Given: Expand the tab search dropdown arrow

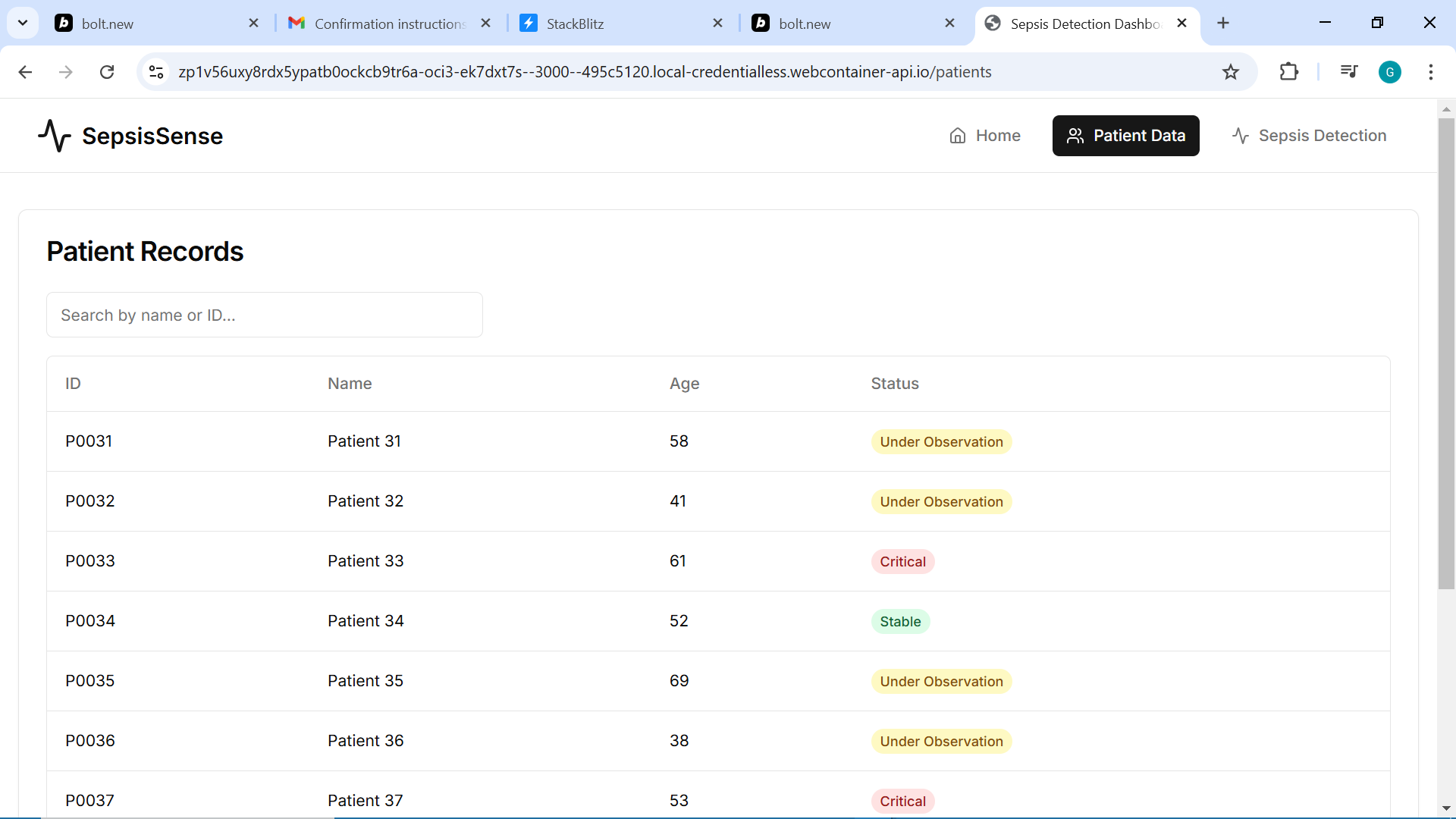Looking at the screenshot, I should 23,23.
